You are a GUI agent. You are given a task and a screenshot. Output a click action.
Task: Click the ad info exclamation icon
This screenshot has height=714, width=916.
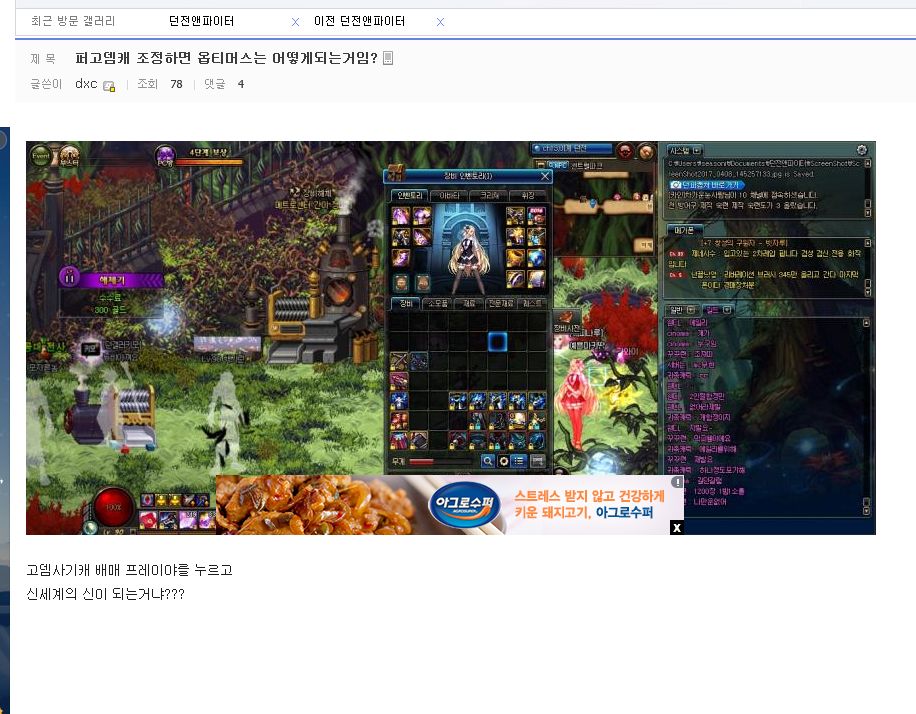(676, 482)
